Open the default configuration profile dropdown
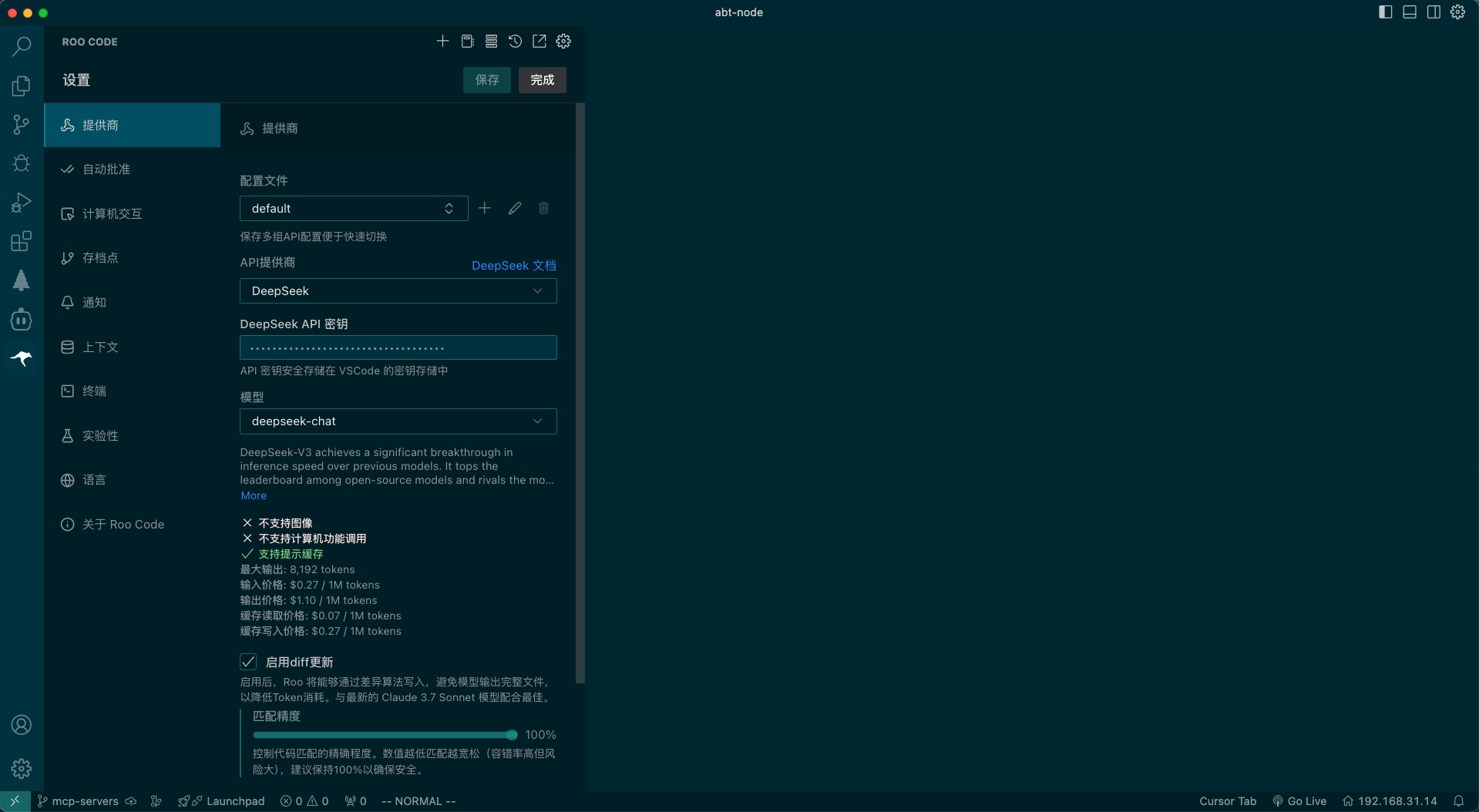The height and width of the screenshot is (812, 1479). click(354, 209)
